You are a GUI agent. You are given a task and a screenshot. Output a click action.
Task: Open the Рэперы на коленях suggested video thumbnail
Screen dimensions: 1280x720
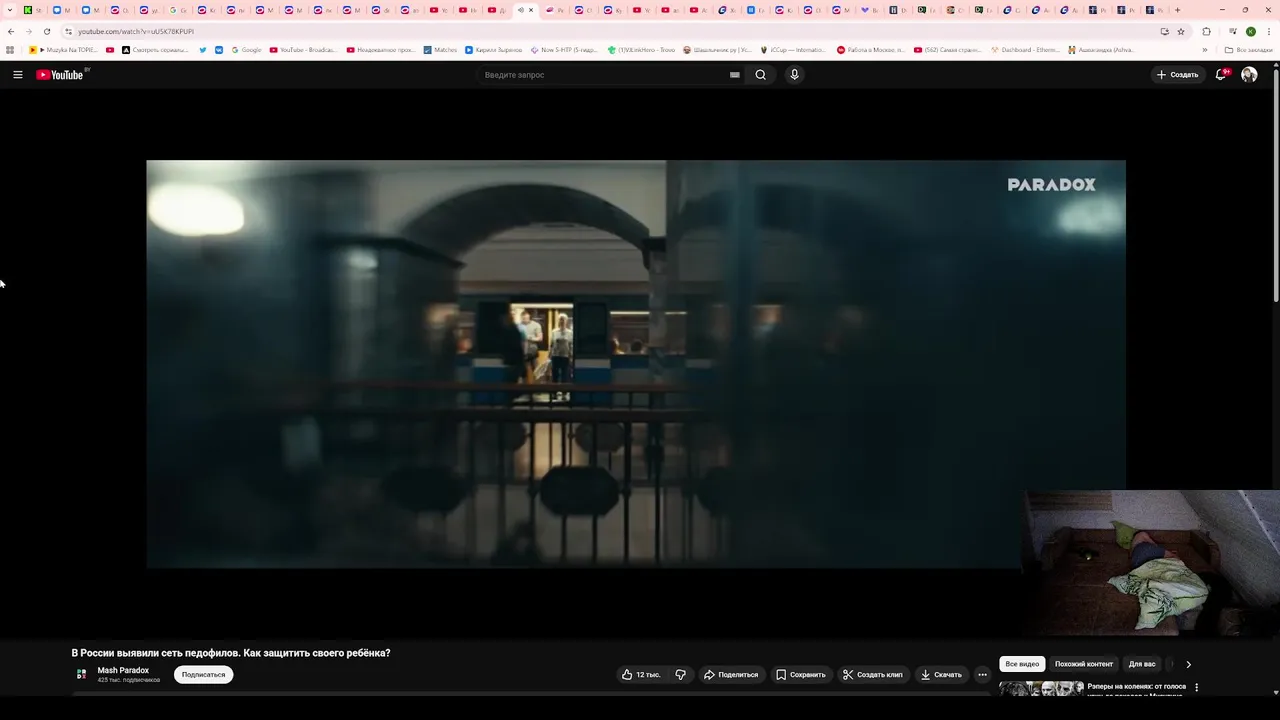pos(1041,689)
